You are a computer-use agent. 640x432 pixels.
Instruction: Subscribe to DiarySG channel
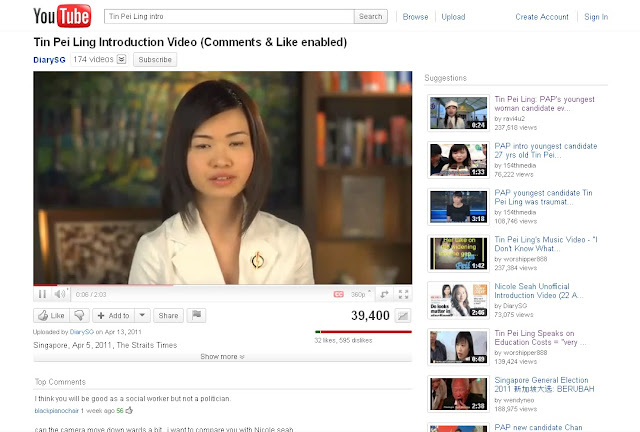[155, 59]
